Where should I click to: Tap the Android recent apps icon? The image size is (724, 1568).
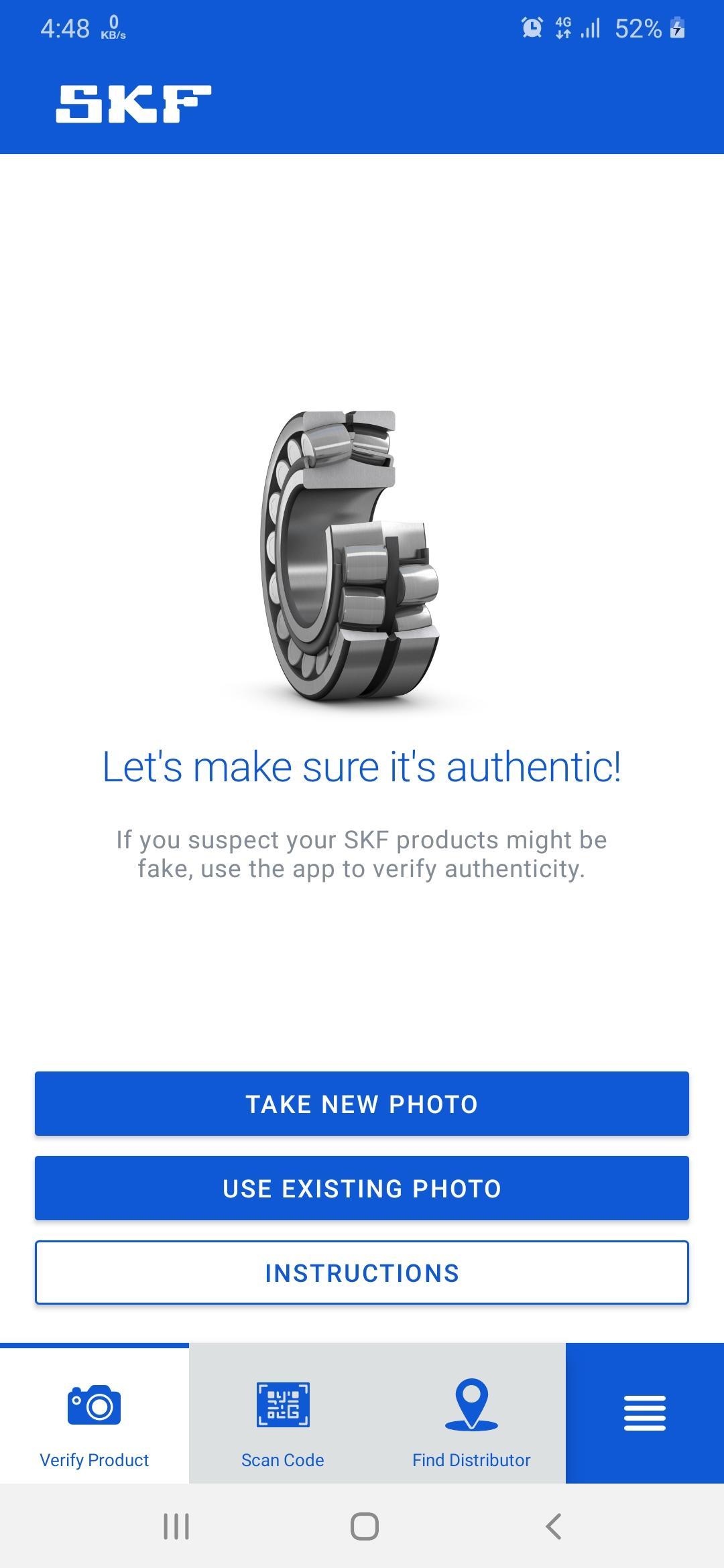(176, 1527)
